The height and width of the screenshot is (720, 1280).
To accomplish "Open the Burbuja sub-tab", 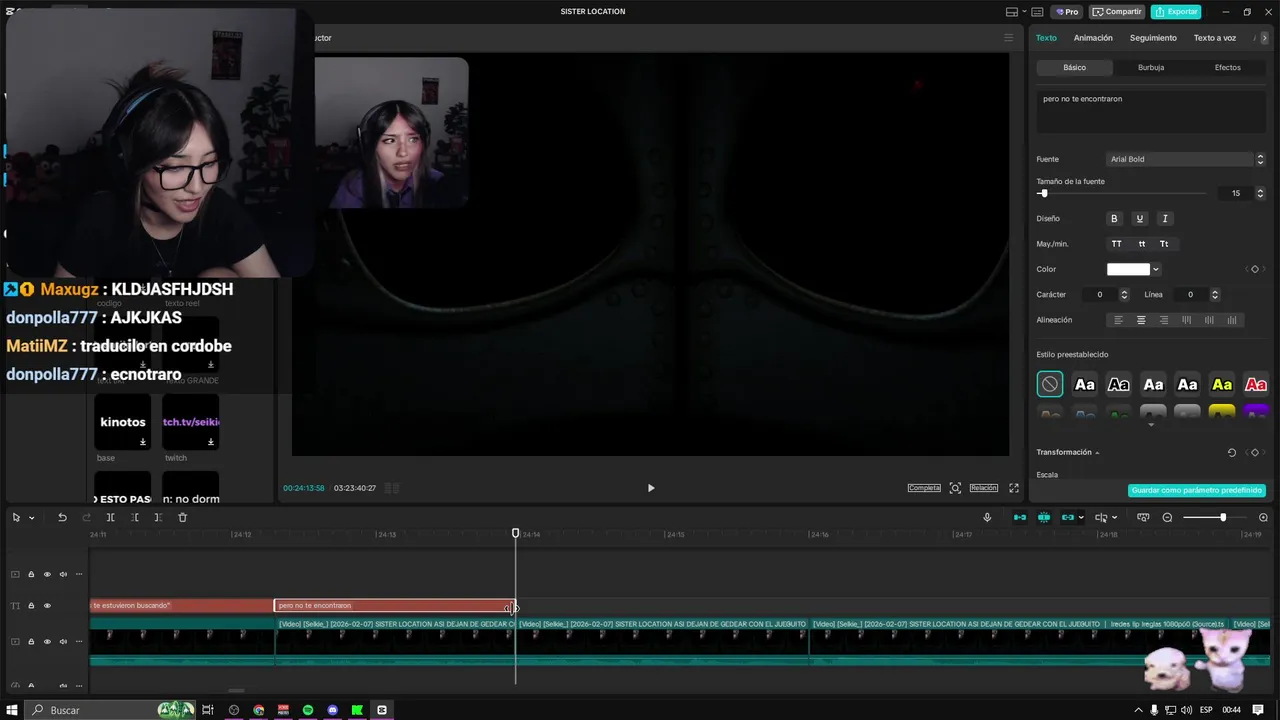I will tap(1151, 67).
